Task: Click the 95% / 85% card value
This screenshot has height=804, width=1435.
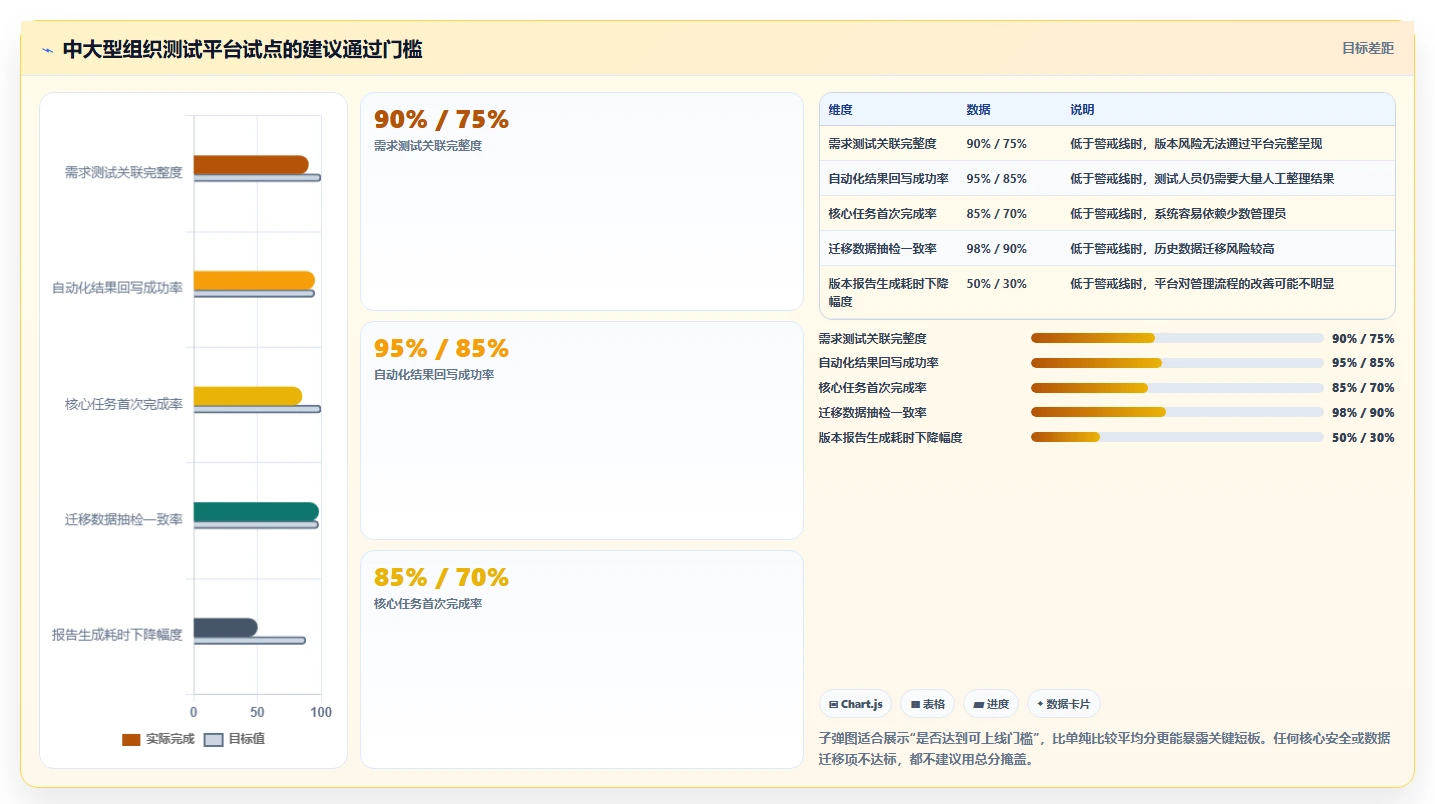Action: click(441, 348)
